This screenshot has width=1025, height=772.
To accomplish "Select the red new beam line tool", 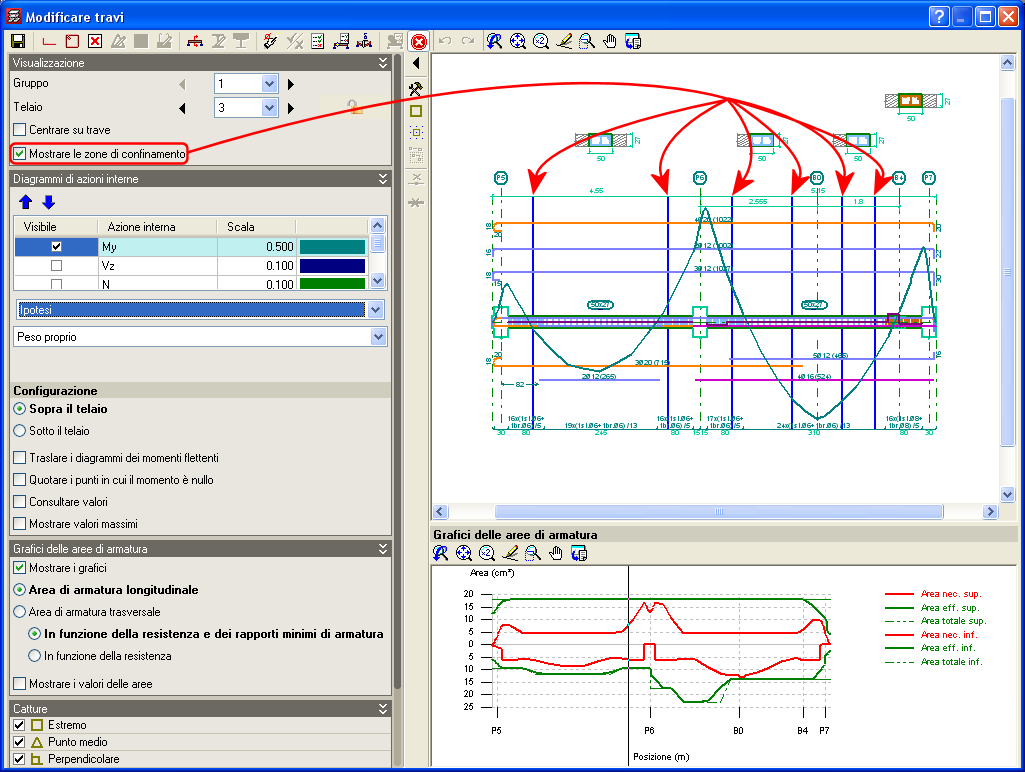I will pos(49,41).
